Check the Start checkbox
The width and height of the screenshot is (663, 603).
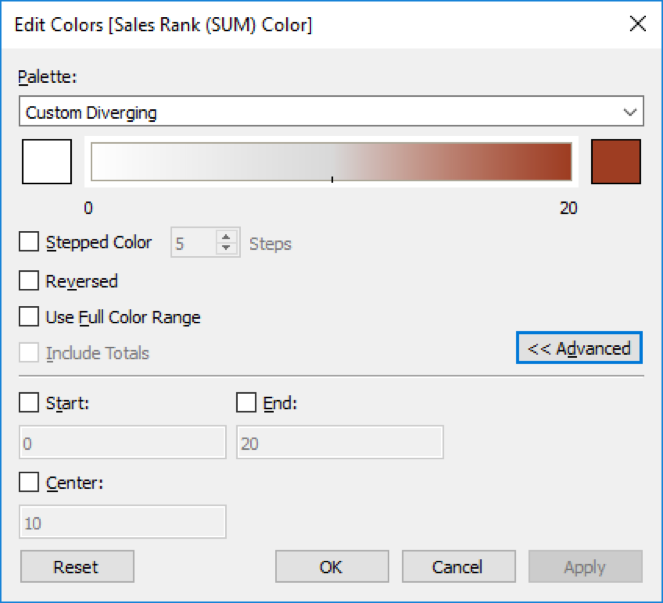pos(30,403)
